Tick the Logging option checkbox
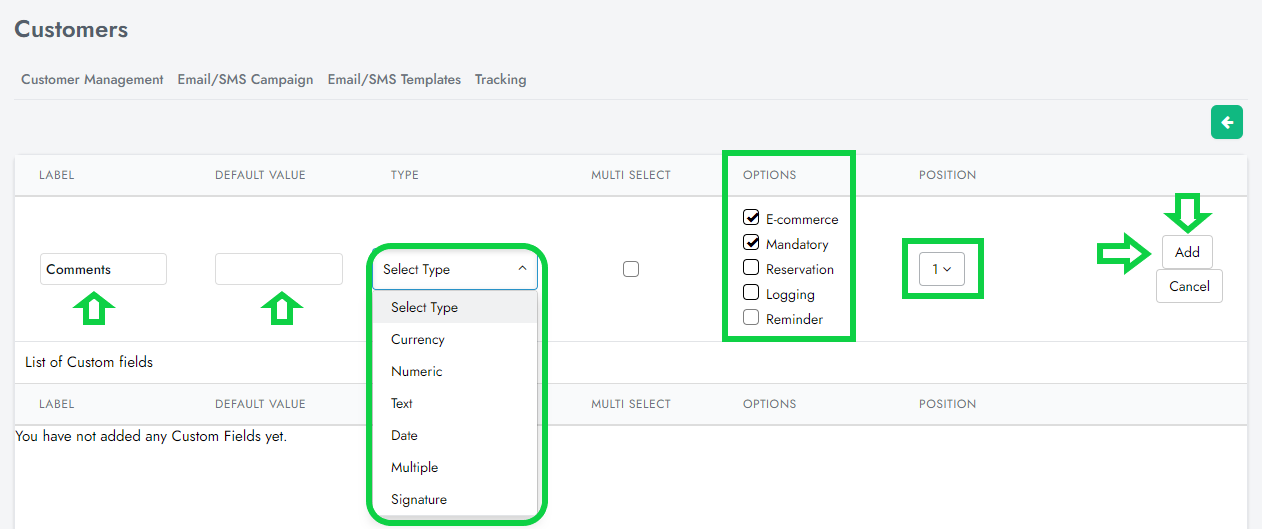The image size is (1262, 529). [x=751, y=293]
